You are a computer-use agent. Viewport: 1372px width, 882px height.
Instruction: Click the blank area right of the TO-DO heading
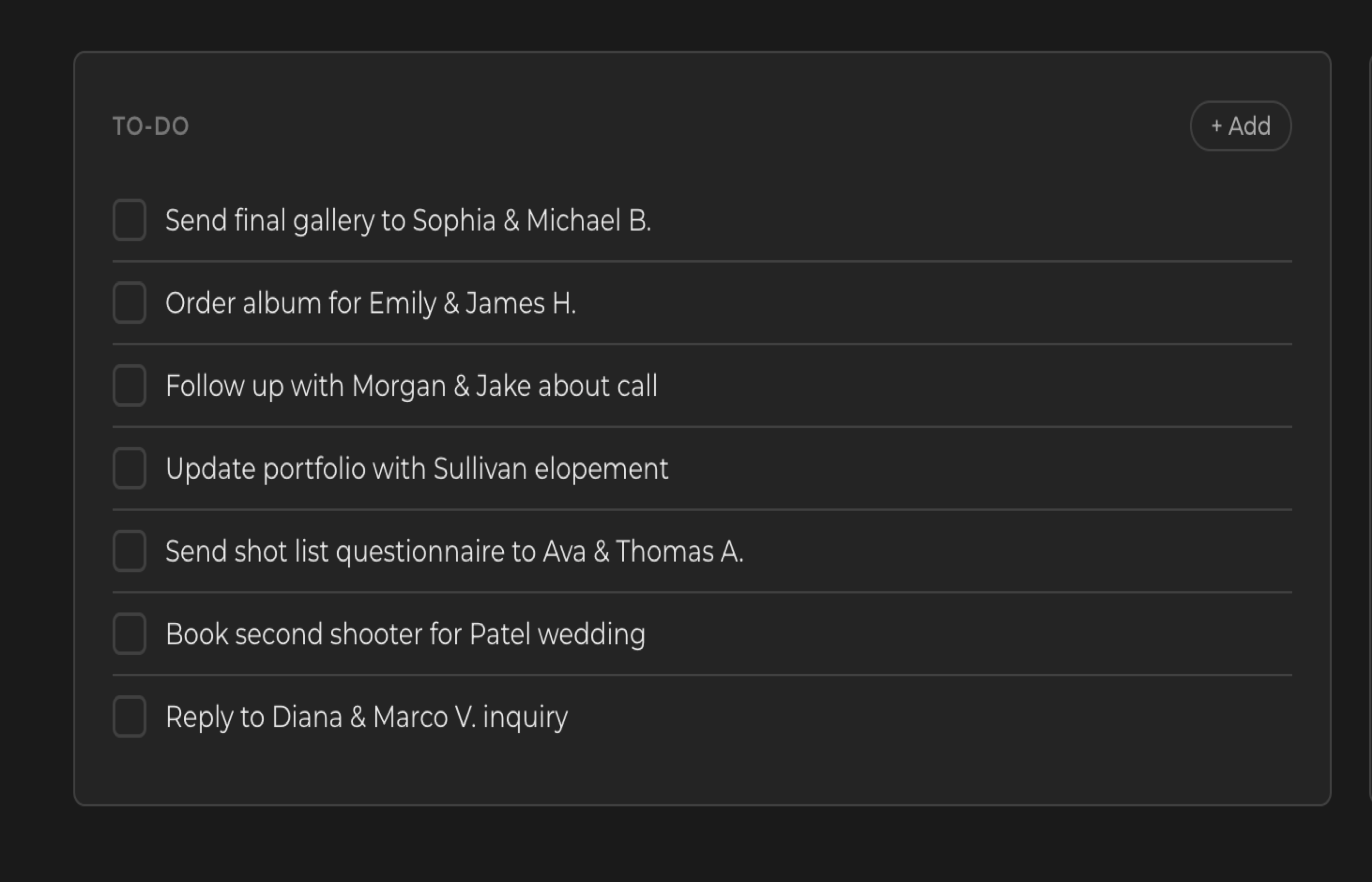coord(687,126)
